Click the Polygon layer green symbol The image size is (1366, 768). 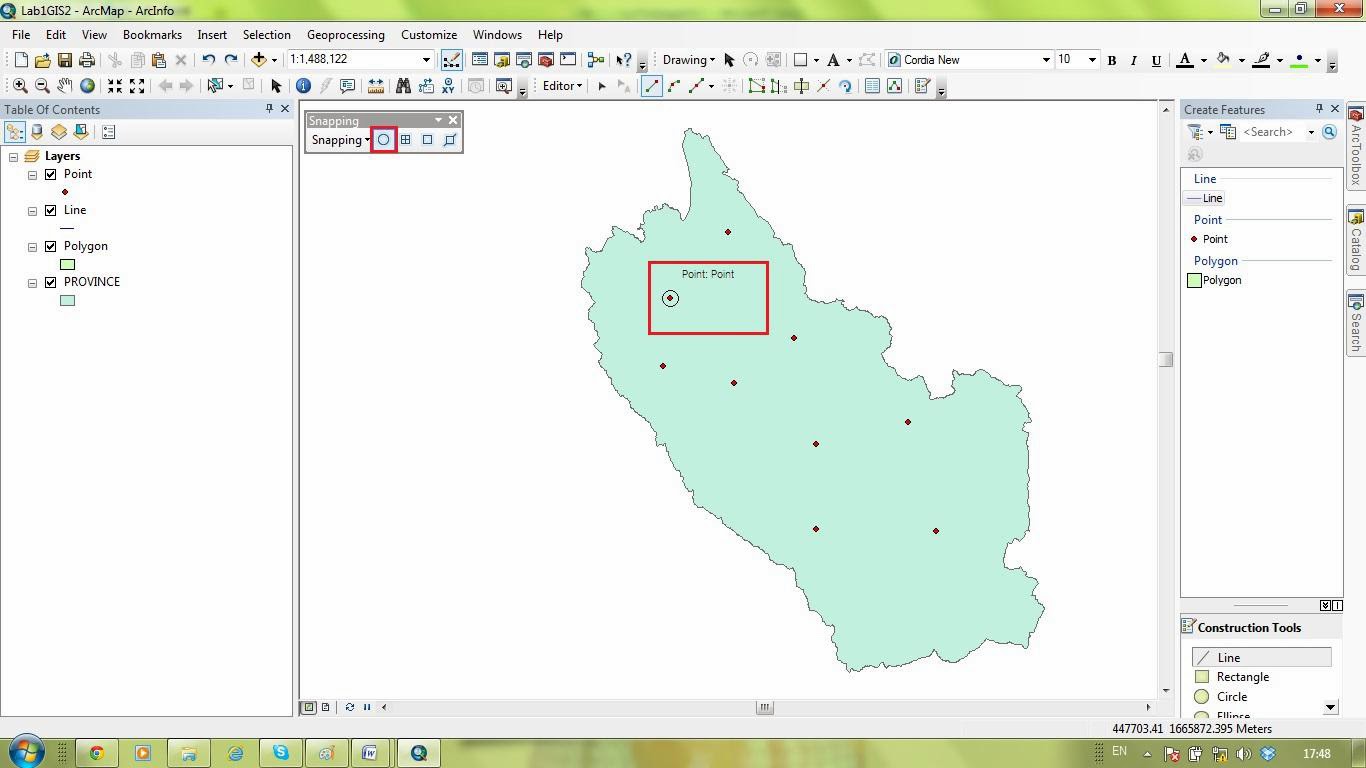click(x=67, y=264)
